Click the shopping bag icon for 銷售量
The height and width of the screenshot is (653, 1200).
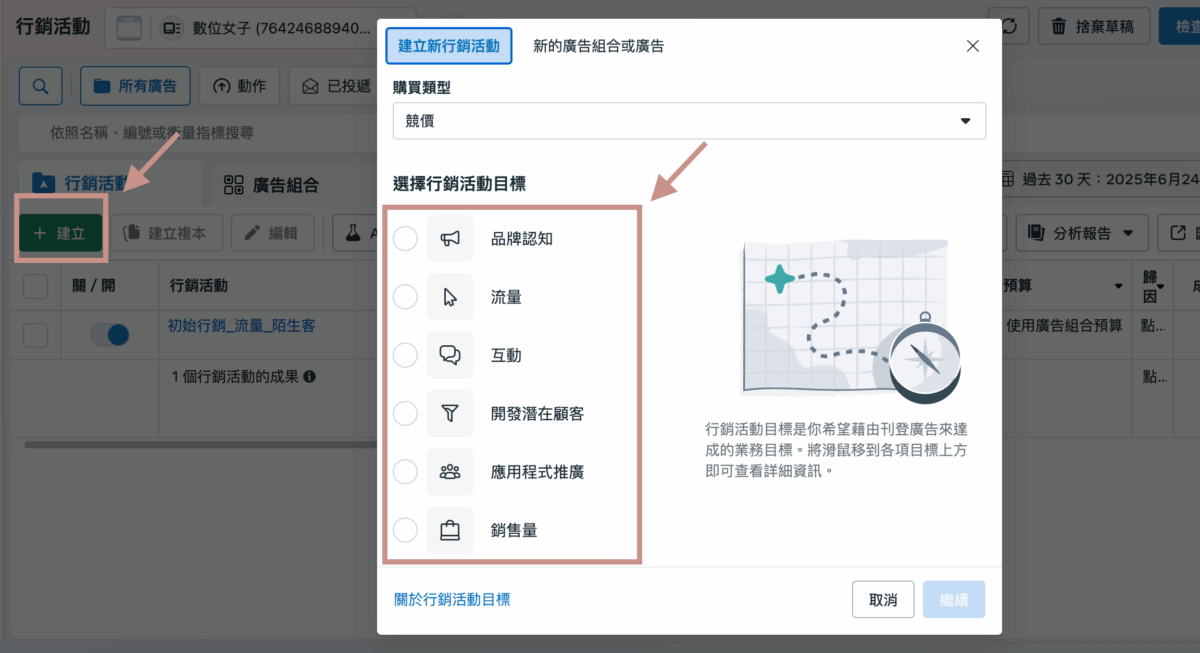(450, 530)
